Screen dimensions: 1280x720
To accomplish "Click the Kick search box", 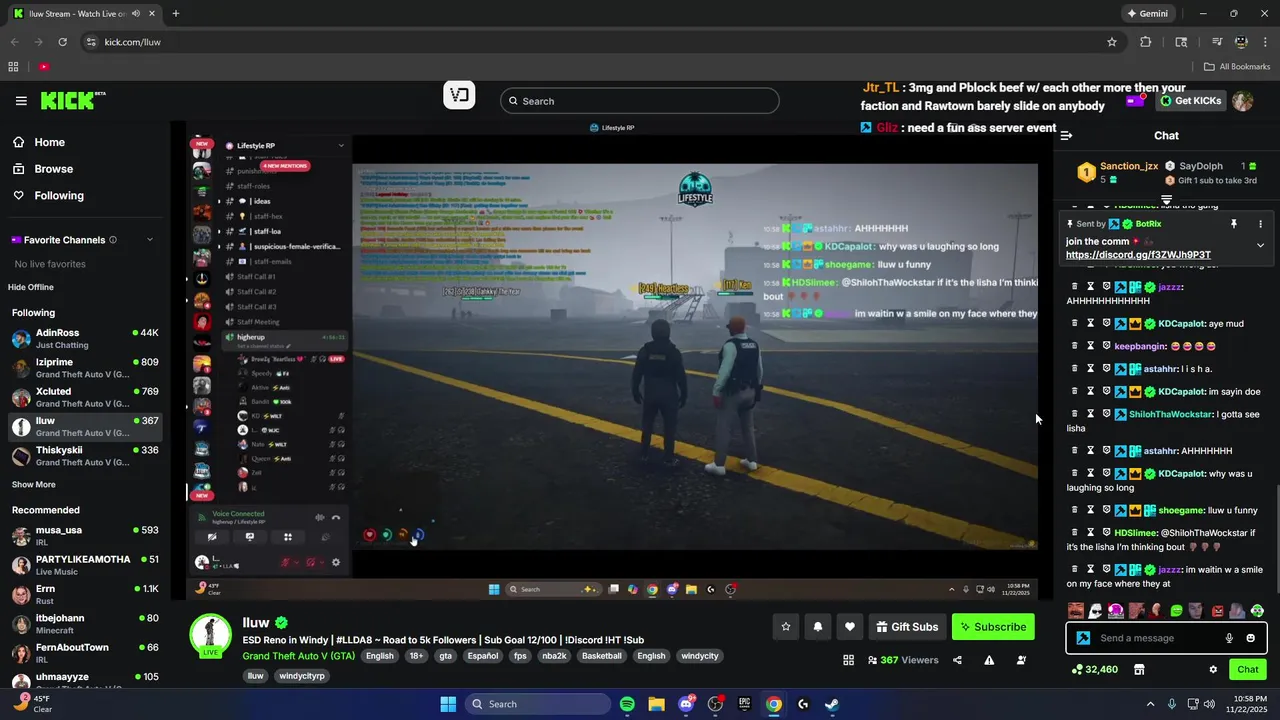I will click(x=640, y=101).
